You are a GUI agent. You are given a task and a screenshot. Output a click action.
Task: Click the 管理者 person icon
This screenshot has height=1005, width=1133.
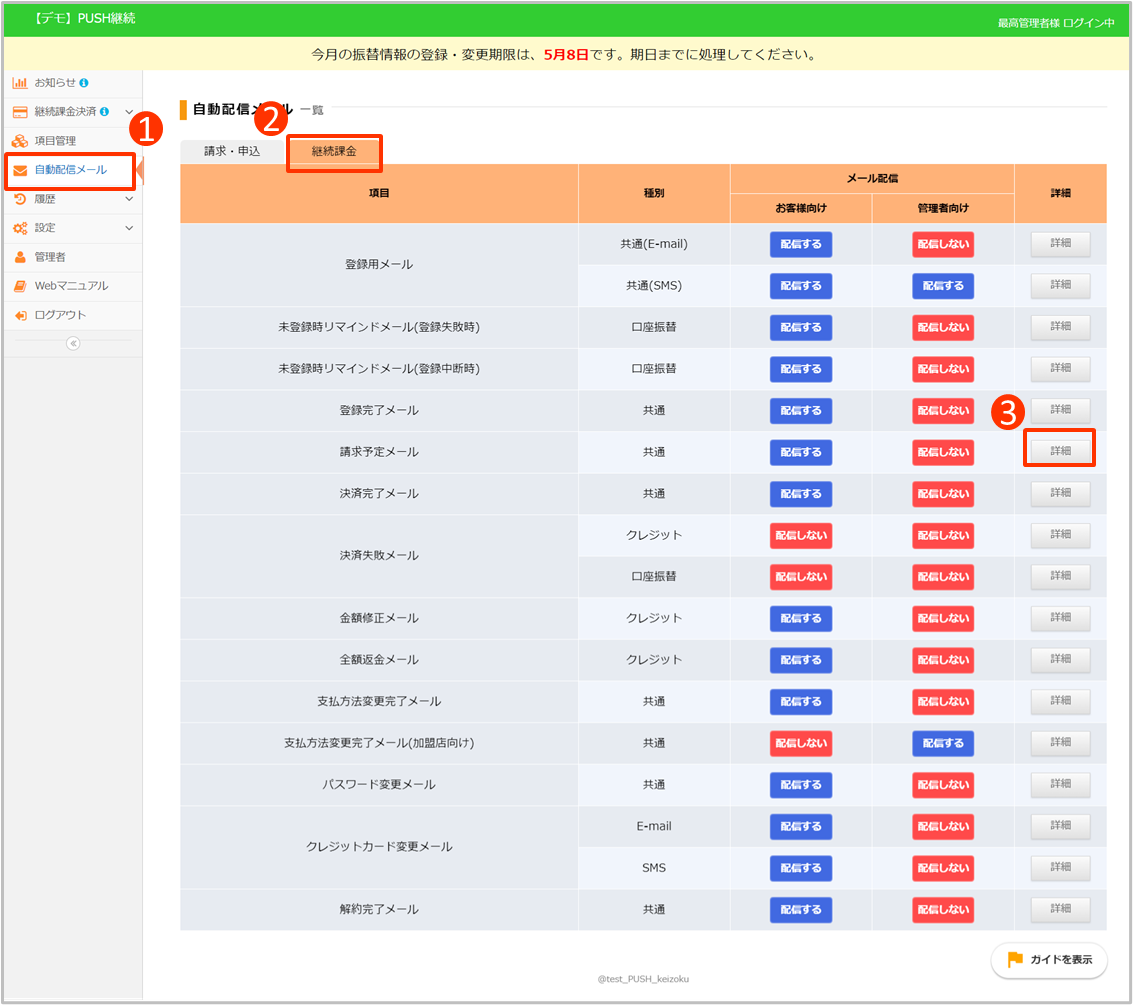20,257
